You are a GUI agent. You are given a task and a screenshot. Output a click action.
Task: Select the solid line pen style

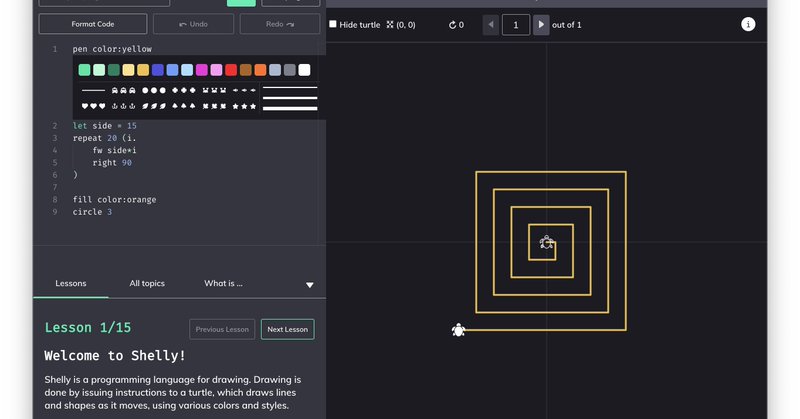click(93, 90)
